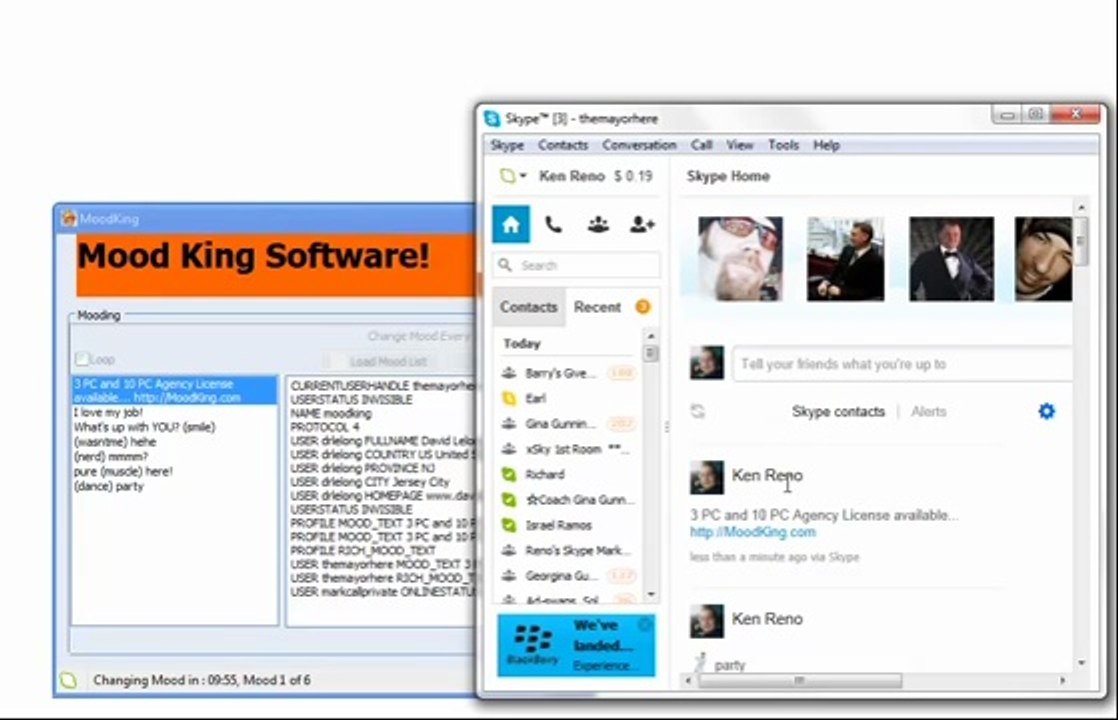Click Earl's status icon in contacts
This screenshot has width=1118, height=720.
coord(509,398)
